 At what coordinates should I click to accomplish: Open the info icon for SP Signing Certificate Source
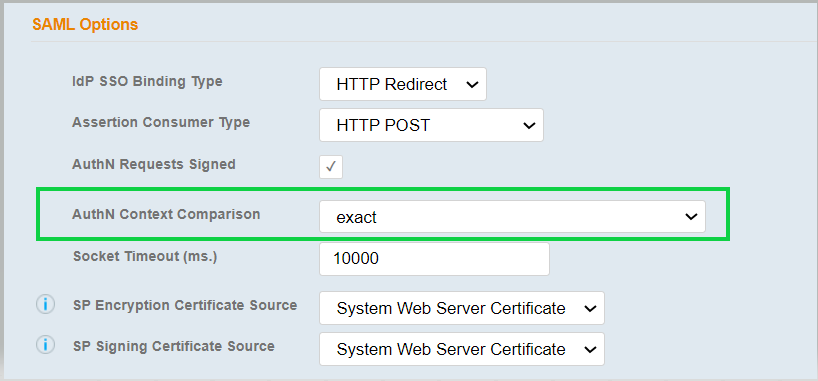click(45, 345)
